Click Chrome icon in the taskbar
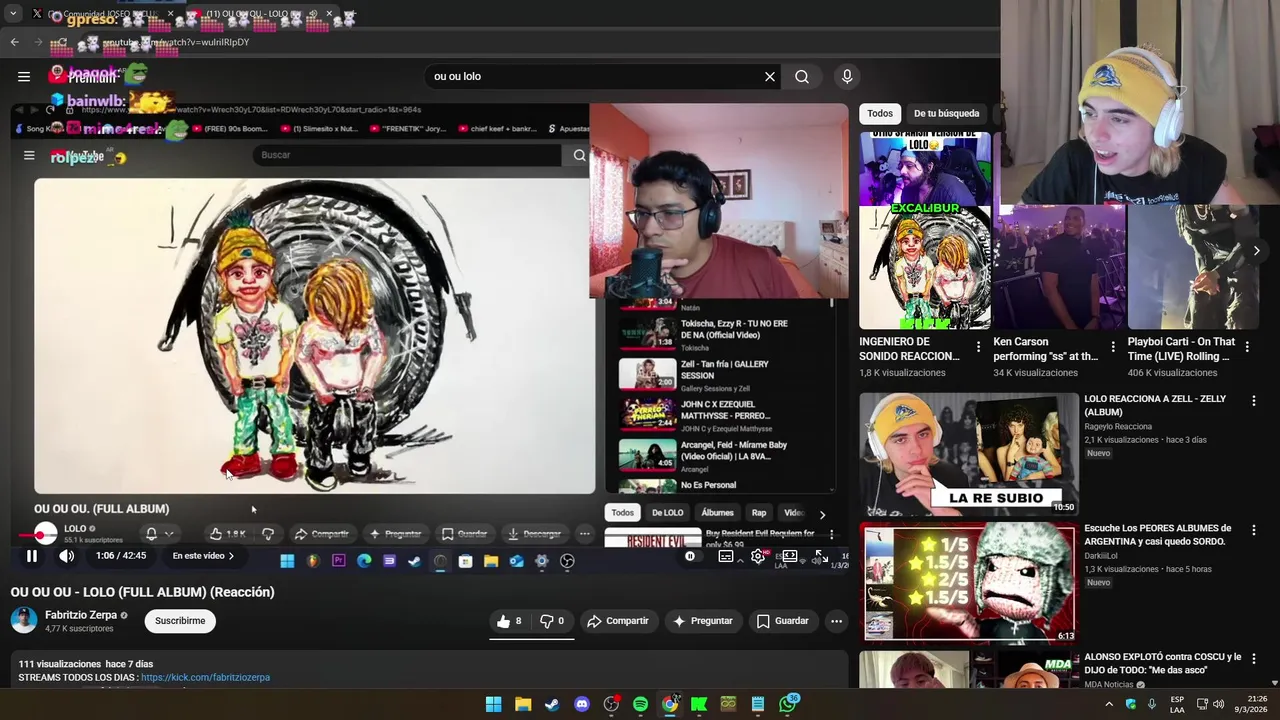 pos(670,704)
